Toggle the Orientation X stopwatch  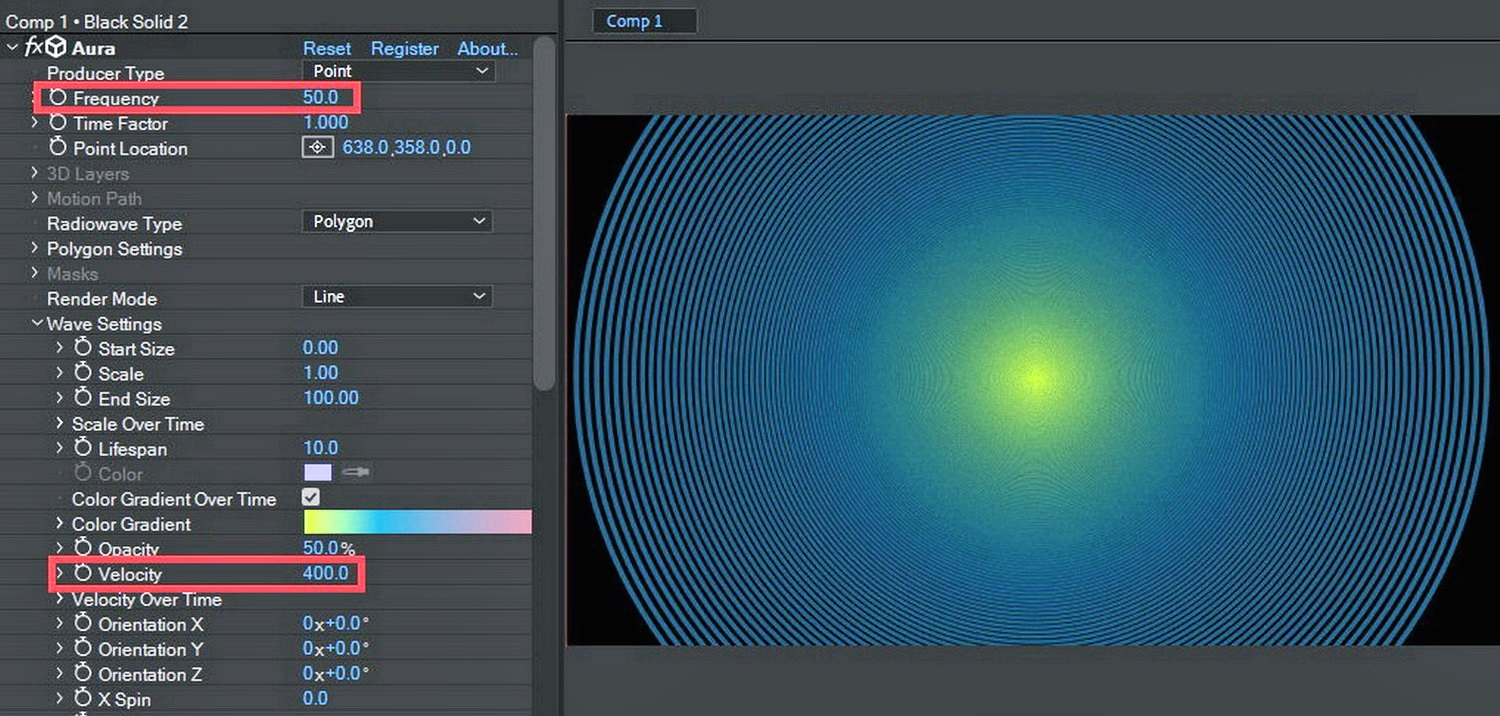coord(83,624)
